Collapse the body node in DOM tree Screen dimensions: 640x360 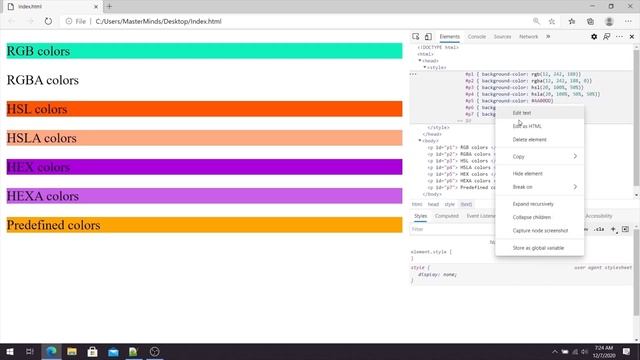pos(420,140)
